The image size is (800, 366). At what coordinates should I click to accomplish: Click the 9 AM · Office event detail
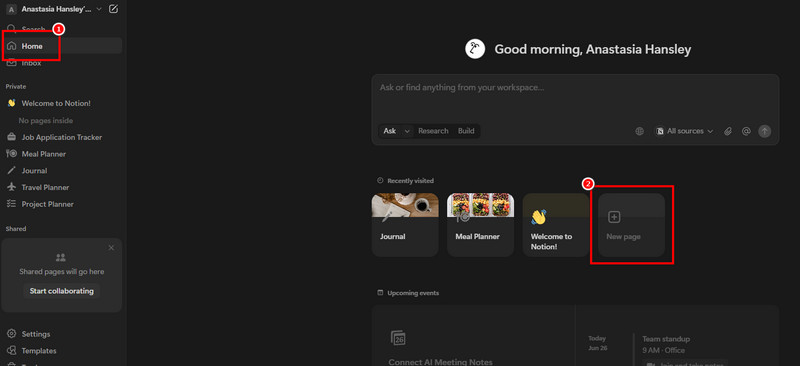(663, 351)
